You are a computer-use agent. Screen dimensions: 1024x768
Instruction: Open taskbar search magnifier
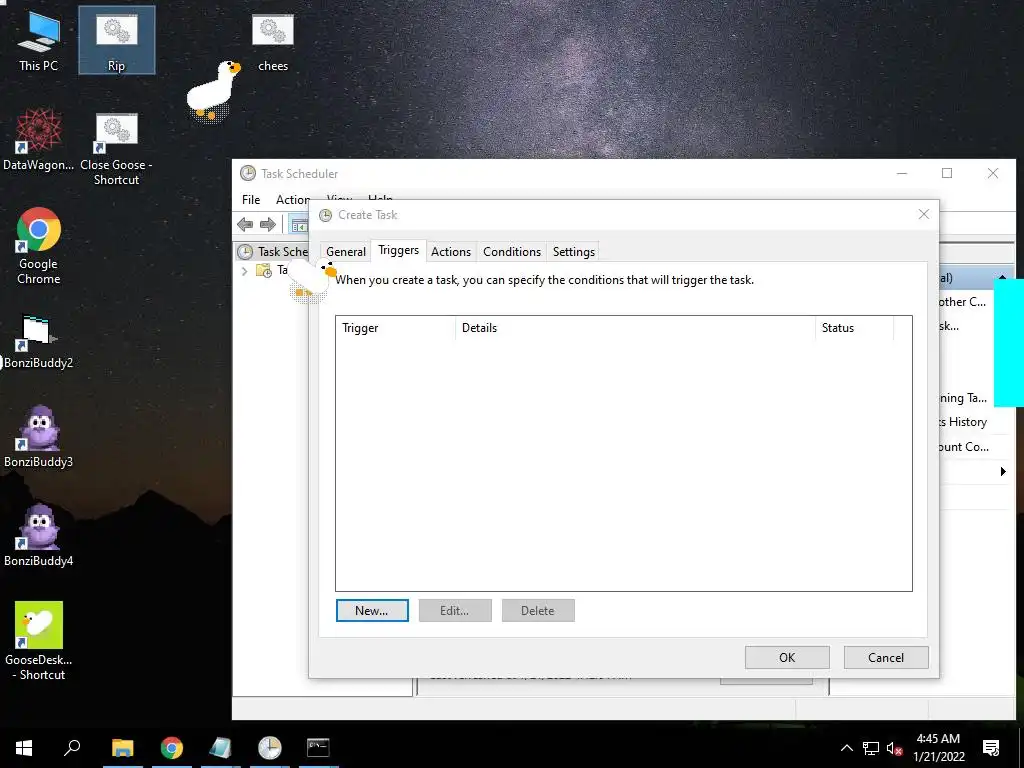(x=72, y=747)
